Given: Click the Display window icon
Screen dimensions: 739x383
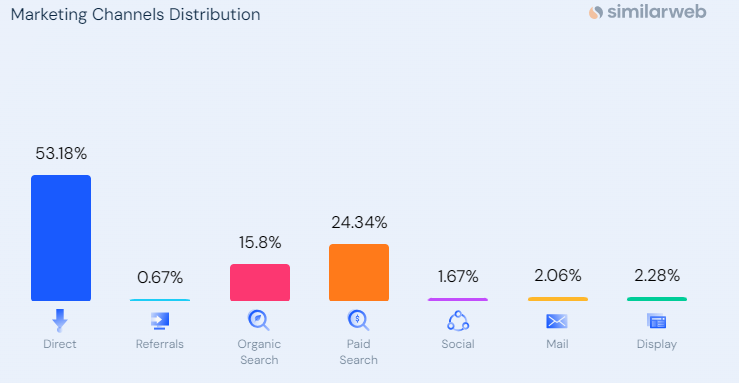Looking at the screenshot, I should (657, 321).
